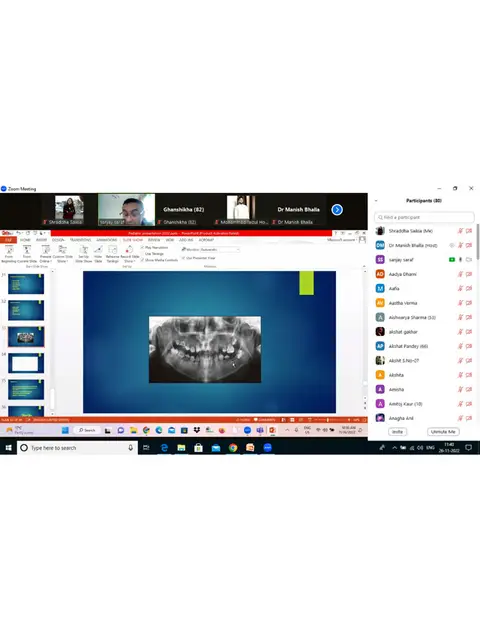The width and height of the screenshot is (480, 640).
Task: Open Google Chrome from the Windows taskbar
Action: (x=233, y=448)
